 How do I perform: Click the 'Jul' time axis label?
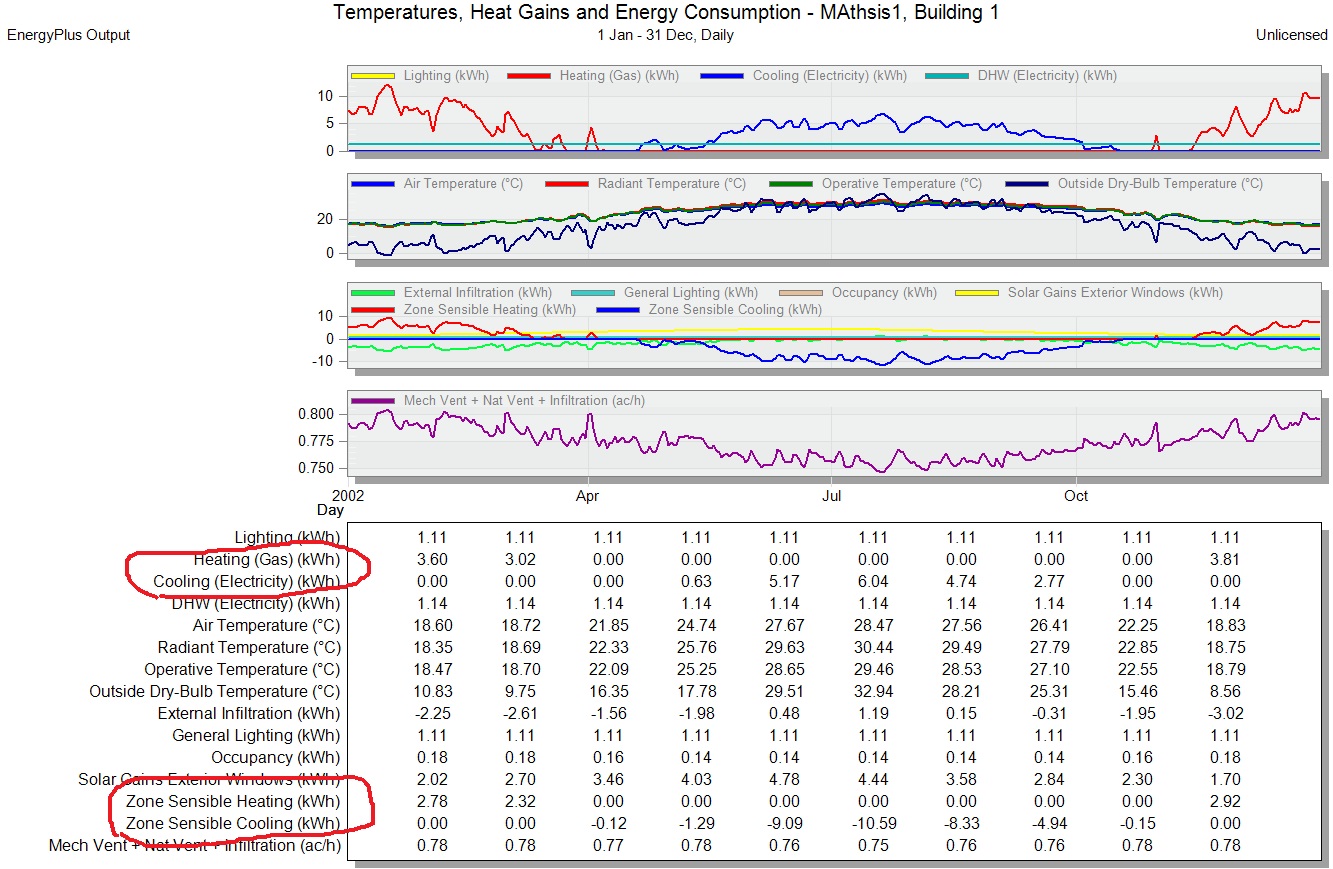[830, 495]
